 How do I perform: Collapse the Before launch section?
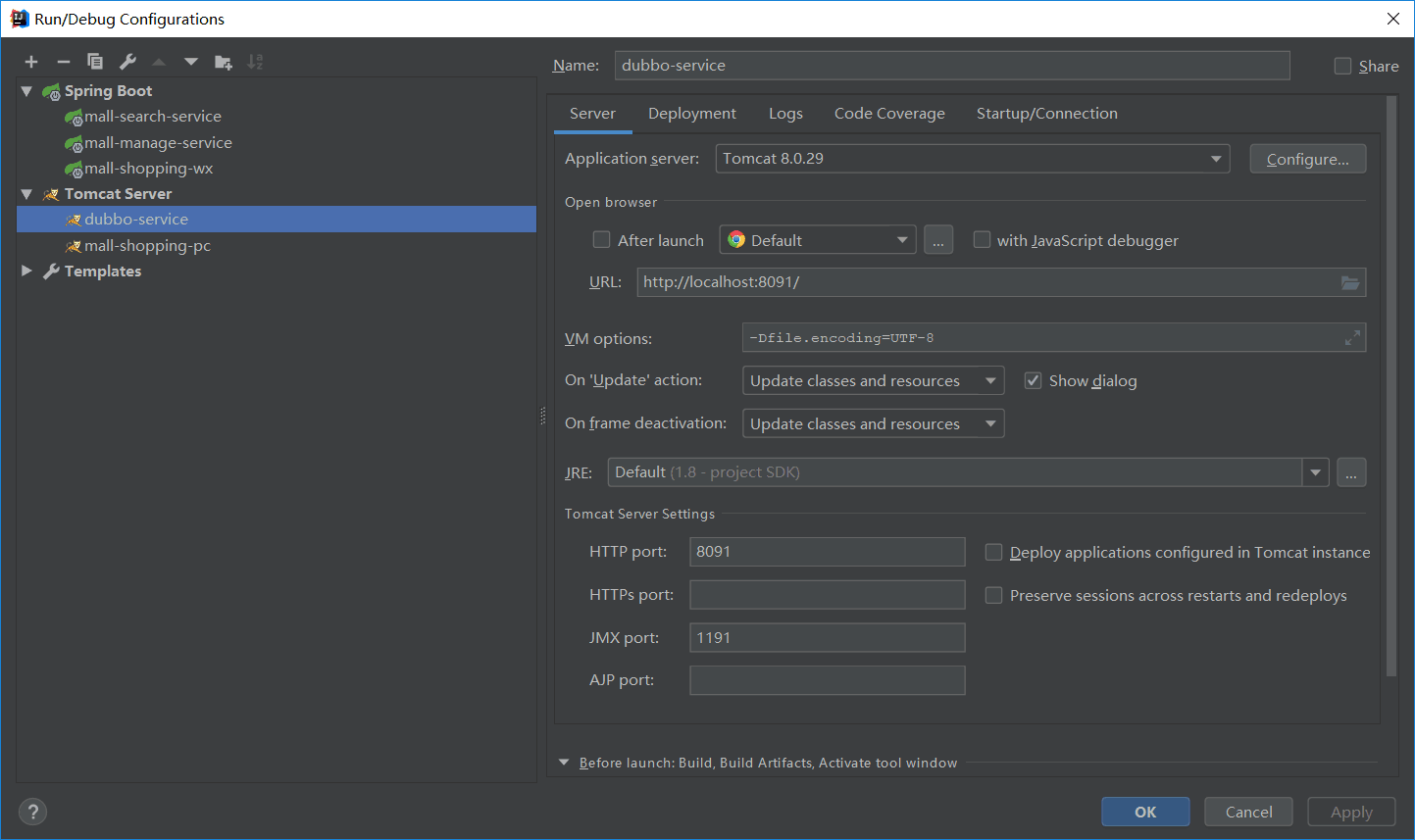pos(564,763)
